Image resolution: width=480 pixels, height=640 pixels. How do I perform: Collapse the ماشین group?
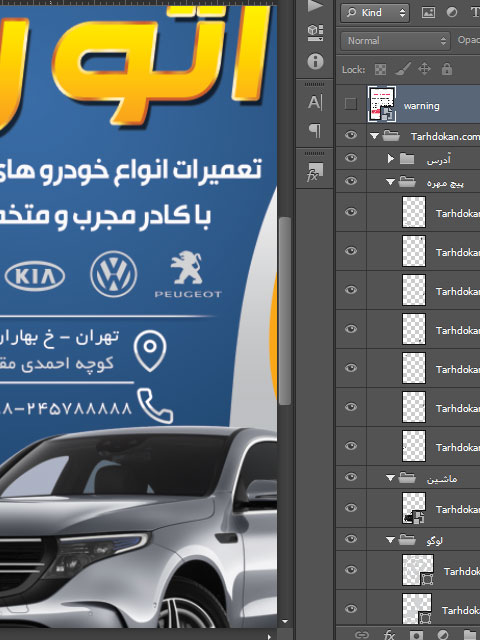click(390, 478)
